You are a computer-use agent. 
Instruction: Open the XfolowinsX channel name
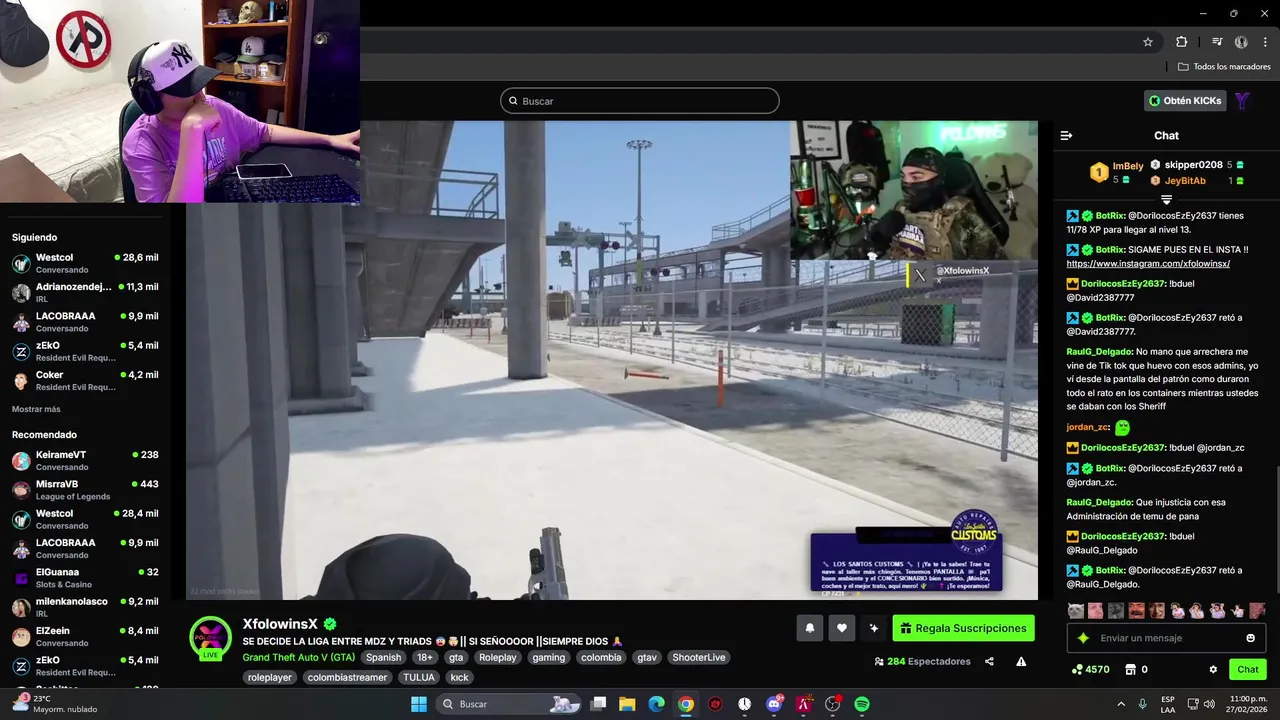tap(280, 623)
